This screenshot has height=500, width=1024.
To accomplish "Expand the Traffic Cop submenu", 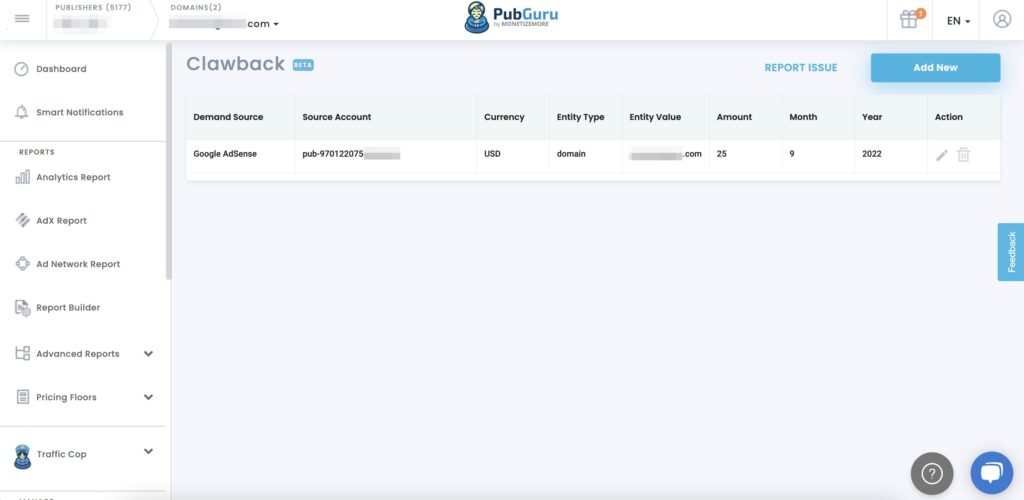I will [x=148, y=451].
